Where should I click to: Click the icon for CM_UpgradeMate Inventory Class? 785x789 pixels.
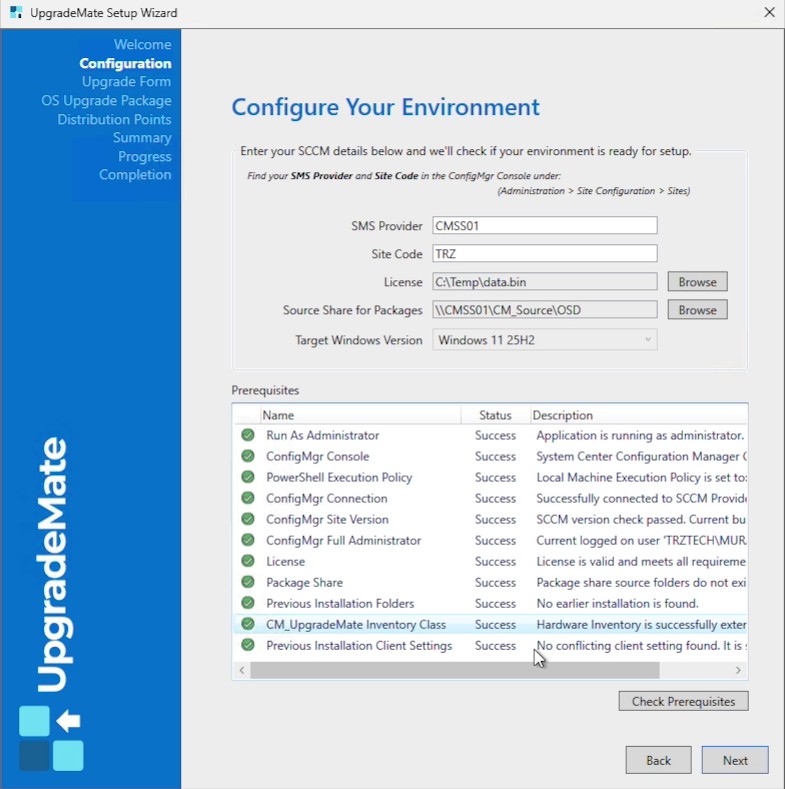(x=248, y=624)
